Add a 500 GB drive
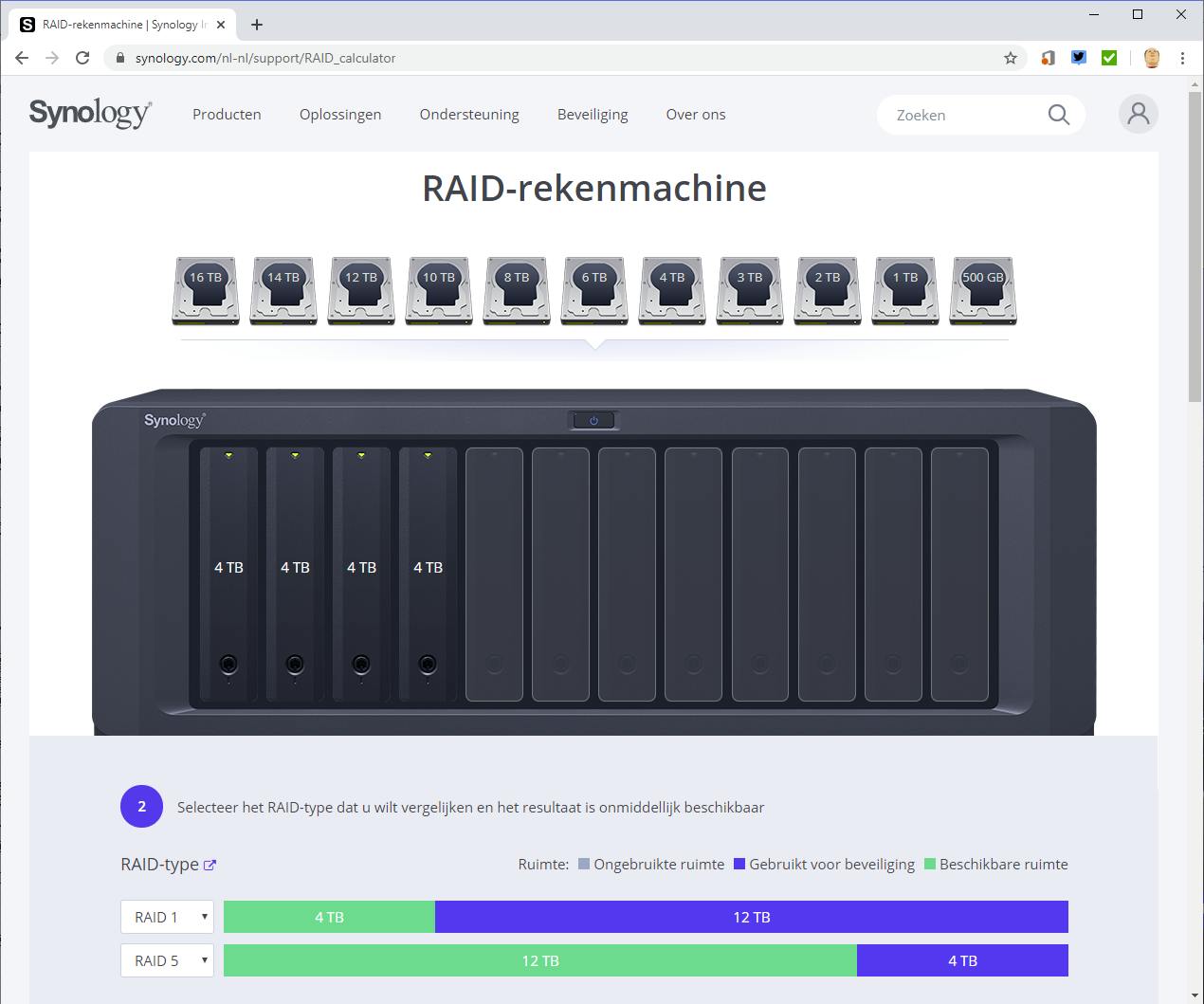The image size is (1204, 1004). pyautogui.click(x=983, y=290)
